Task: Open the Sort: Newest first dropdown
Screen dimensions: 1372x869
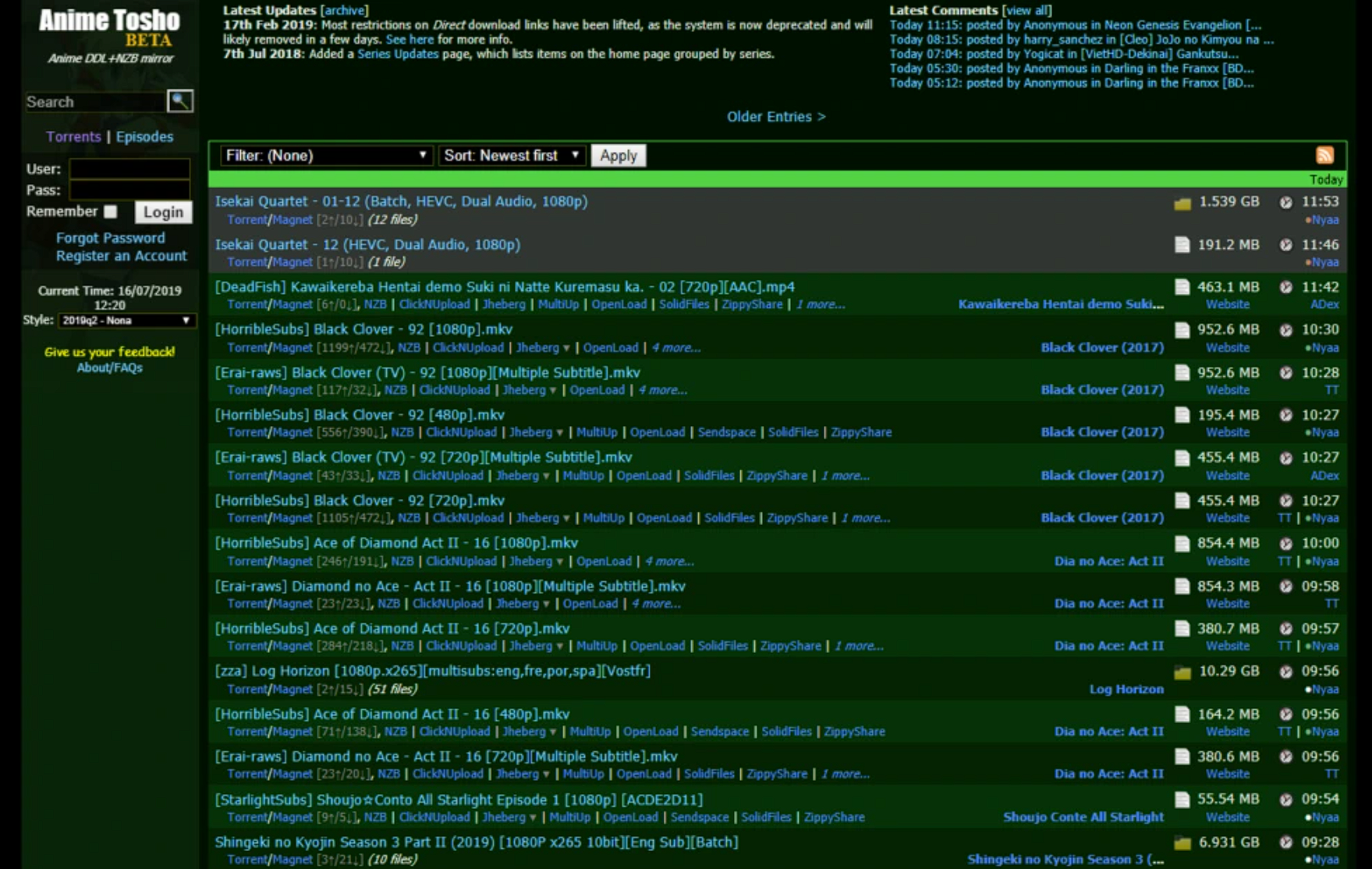Action: coord(512,155)
